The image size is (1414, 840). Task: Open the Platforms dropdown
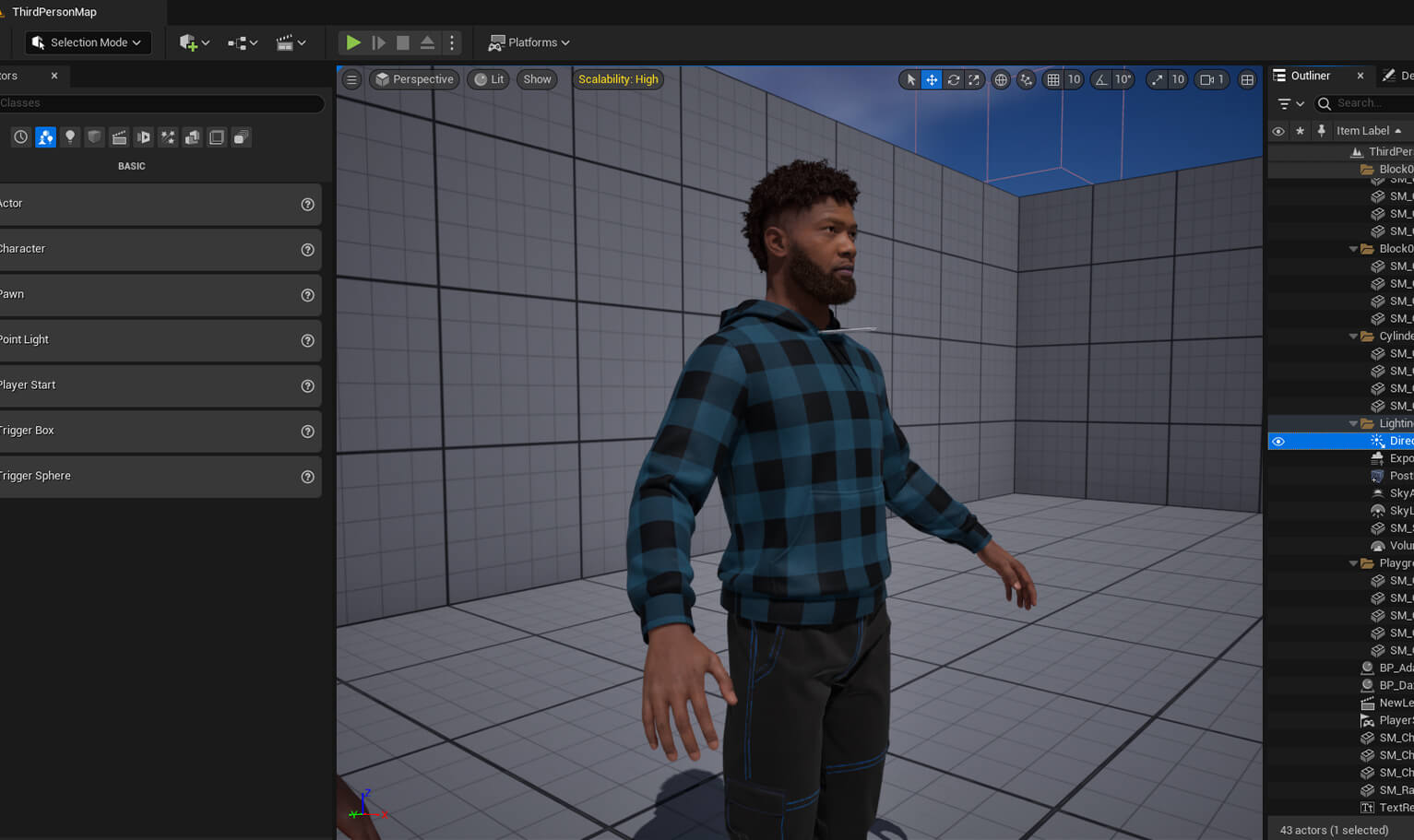529,42
